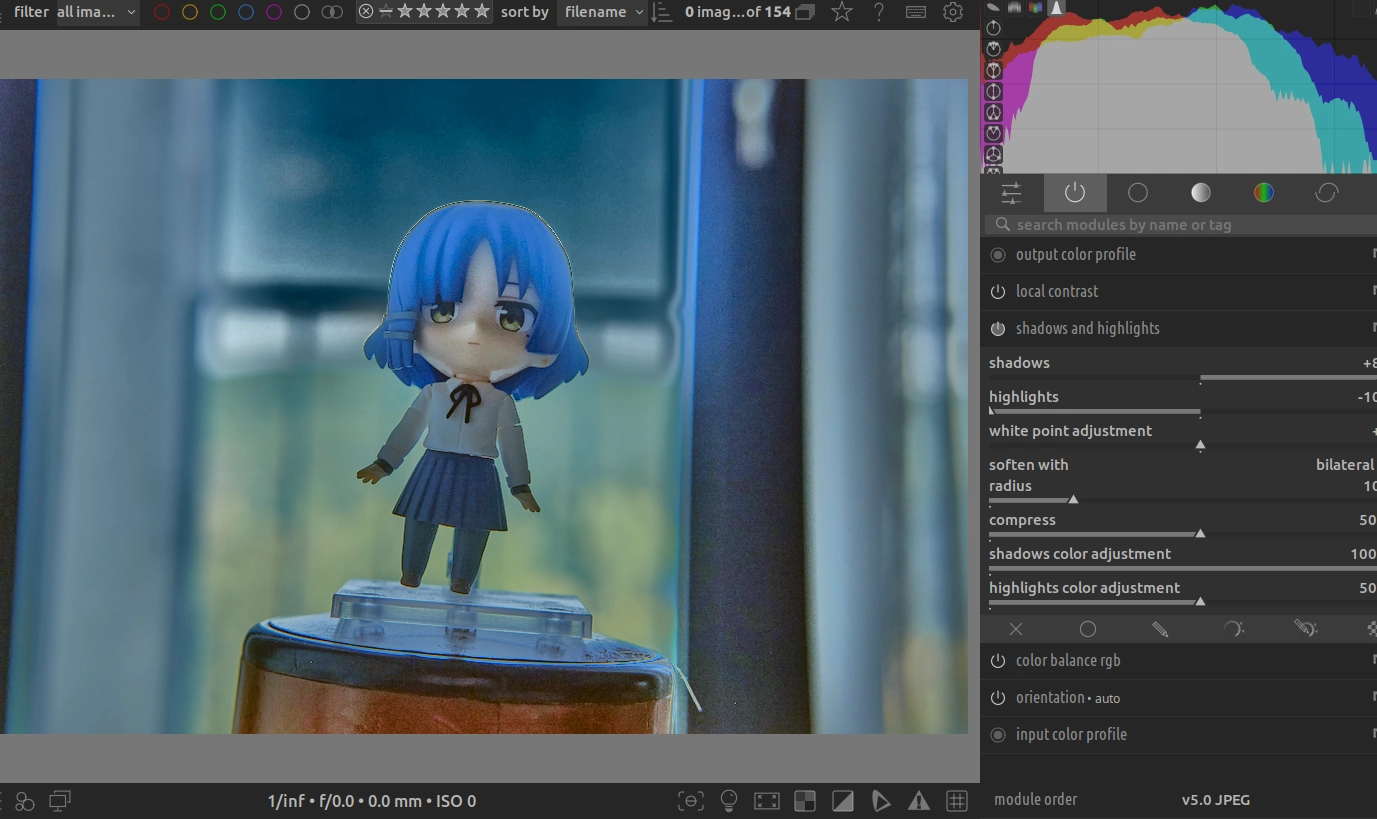Toggle the gray unlabeled color filter

pyautogui.click(x=302, y=12)
